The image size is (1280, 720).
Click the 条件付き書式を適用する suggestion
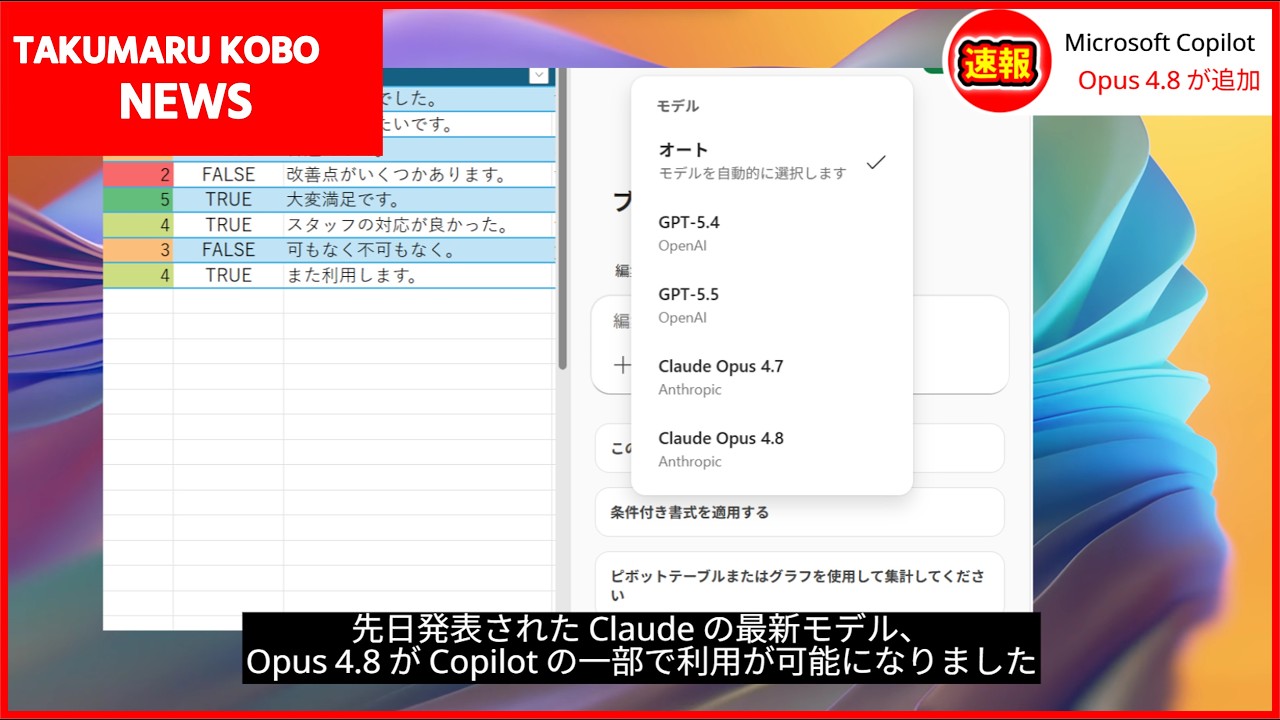(x=799, y=512)
